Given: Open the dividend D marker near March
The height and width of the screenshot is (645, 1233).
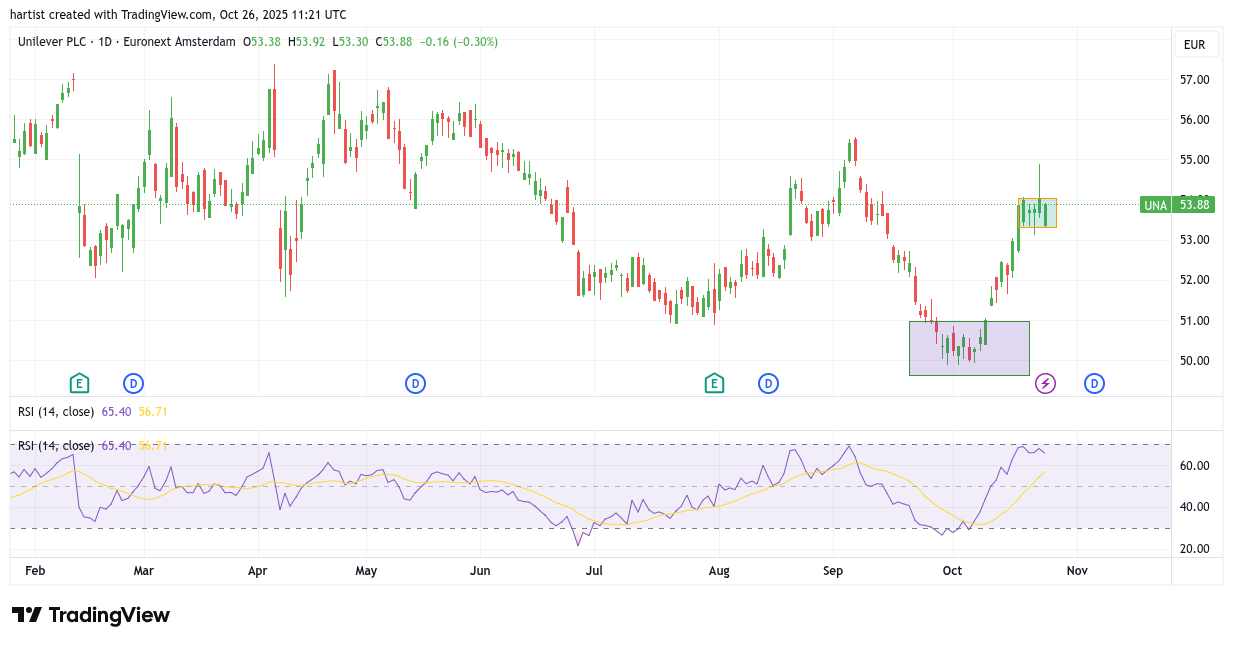Looking at the screenshot, I should [x=134, y=383].
